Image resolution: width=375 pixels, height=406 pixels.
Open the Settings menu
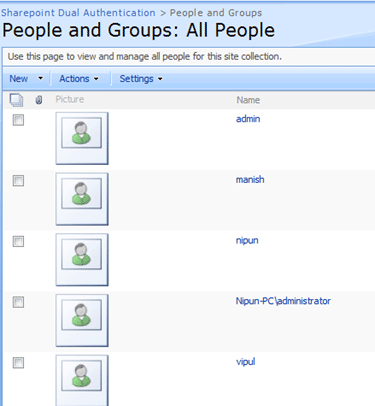click(136, 79)
